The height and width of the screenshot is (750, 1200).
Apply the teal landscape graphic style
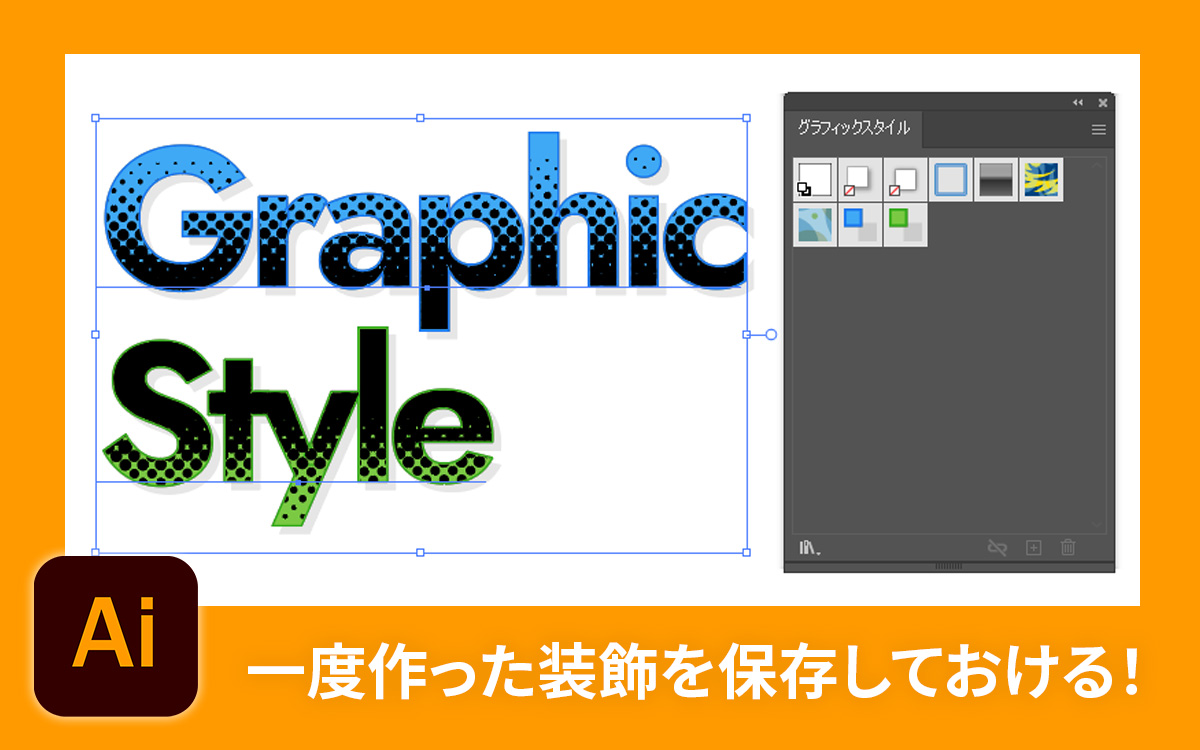[x=814, y=225]
